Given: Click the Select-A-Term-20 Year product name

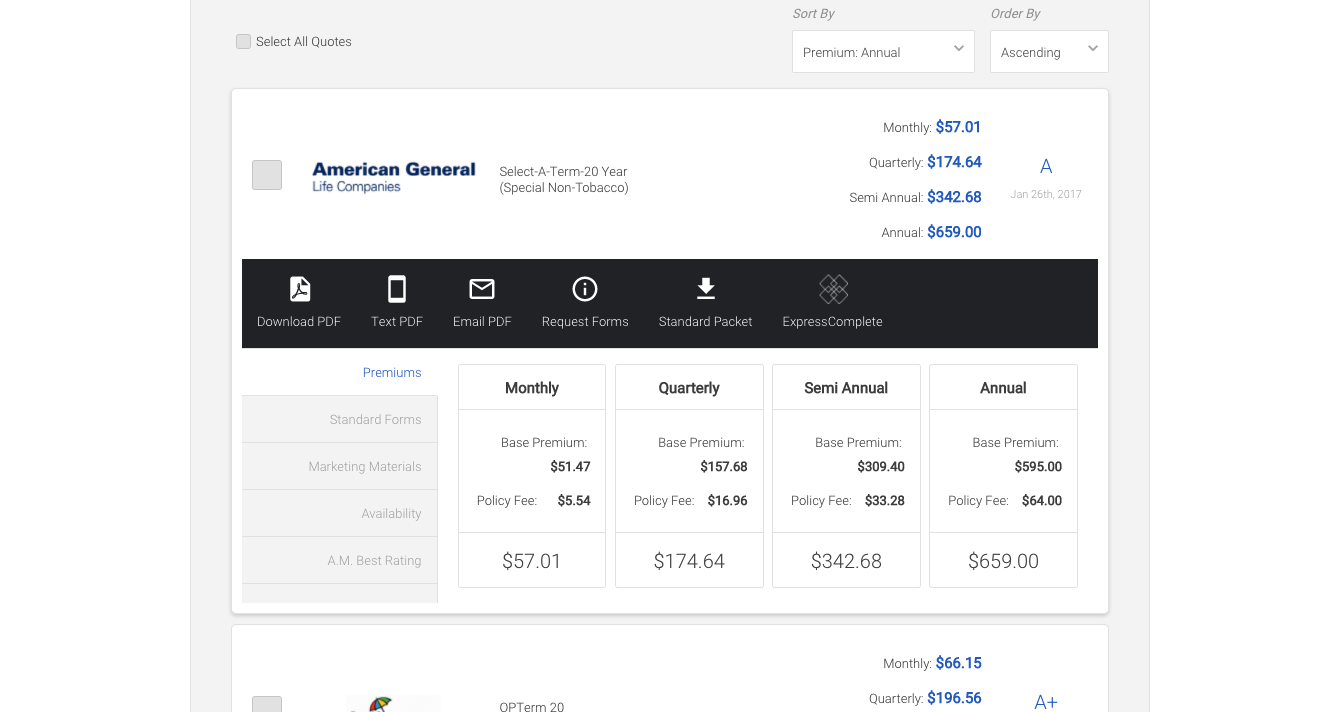Looking at the screenshot, I should tap(564, 172).
